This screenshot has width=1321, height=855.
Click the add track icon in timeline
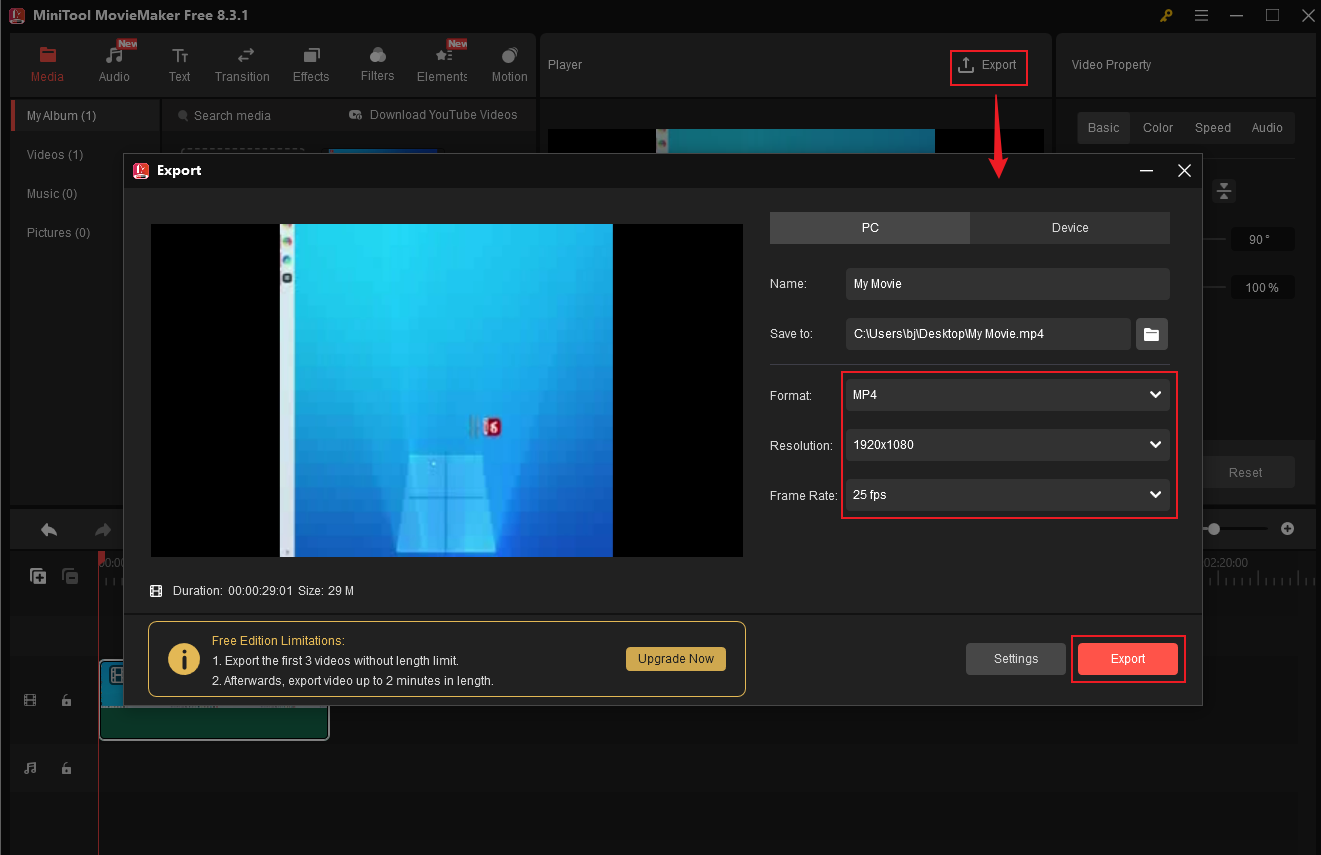pyautogui.click(x=38, y=576)
